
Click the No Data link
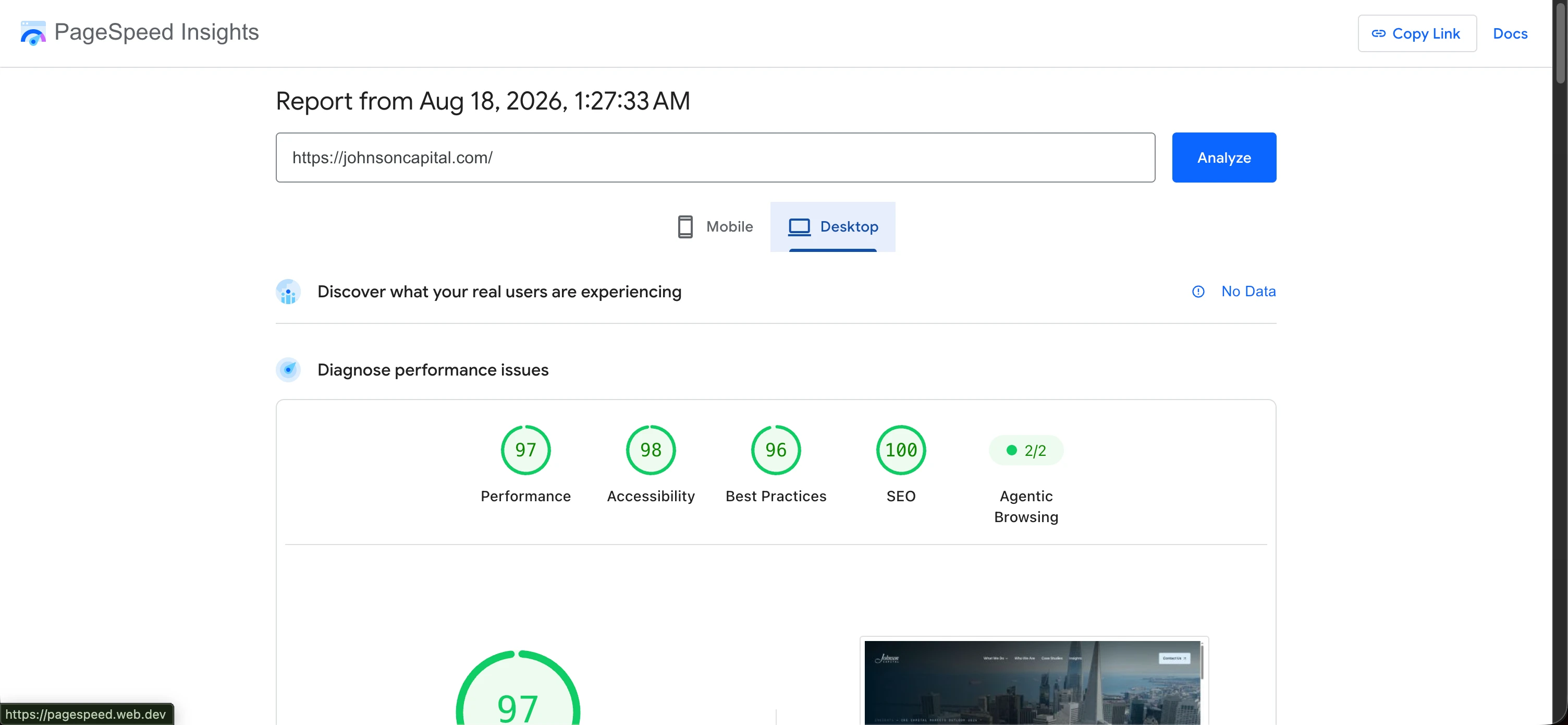[x=1248, y=291]
